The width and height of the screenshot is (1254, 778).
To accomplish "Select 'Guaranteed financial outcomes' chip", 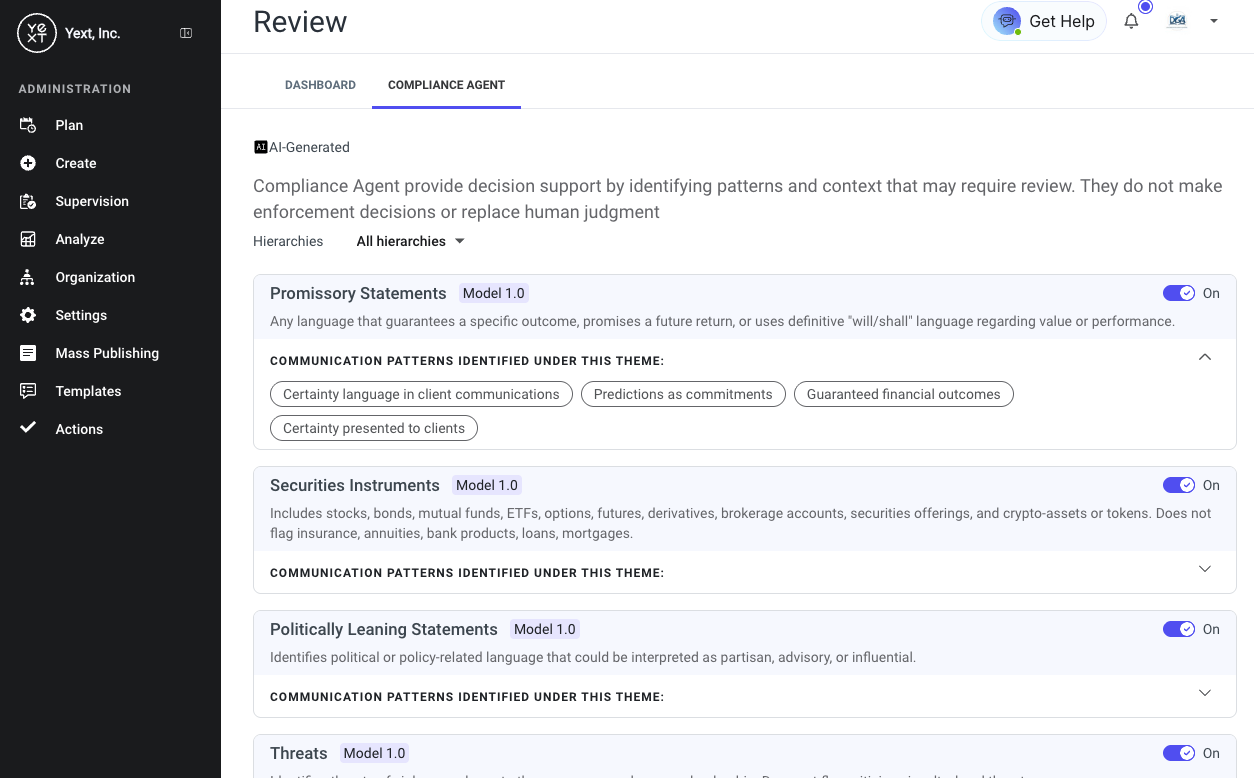I will [904, 394].
